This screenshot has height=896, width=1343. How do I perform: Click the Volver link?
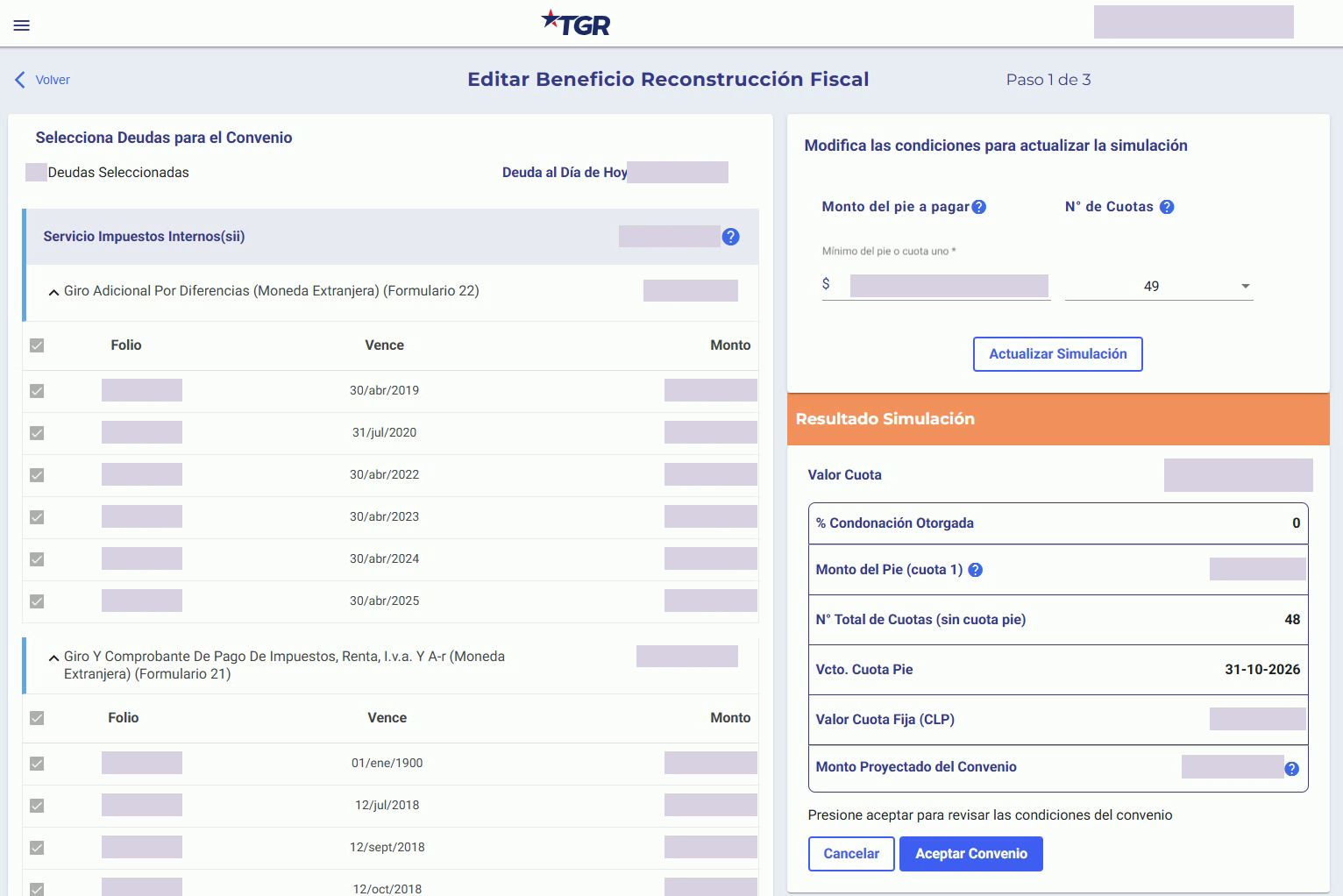(x=53, y=80)
